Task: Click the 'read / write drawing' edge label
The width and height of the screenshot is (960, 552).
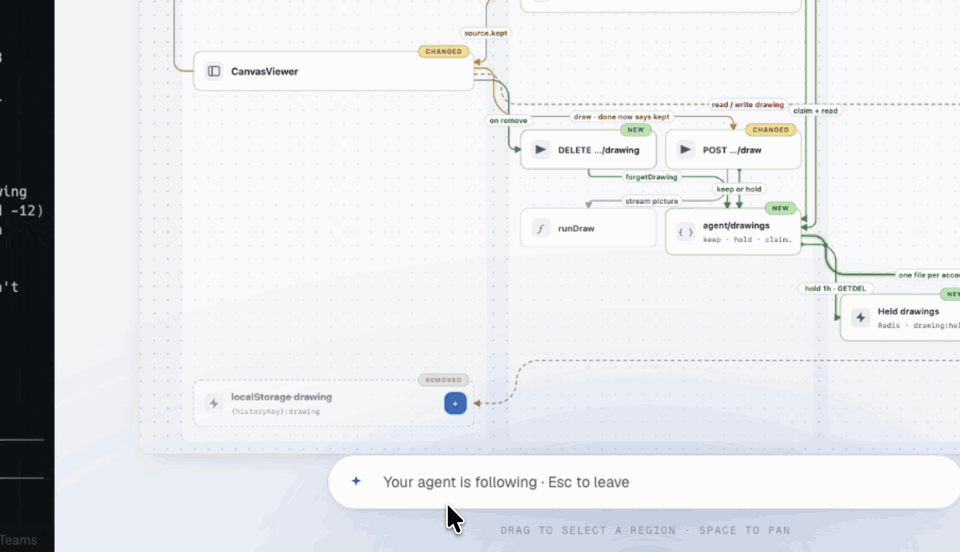Action: click(x=748, y=105)
